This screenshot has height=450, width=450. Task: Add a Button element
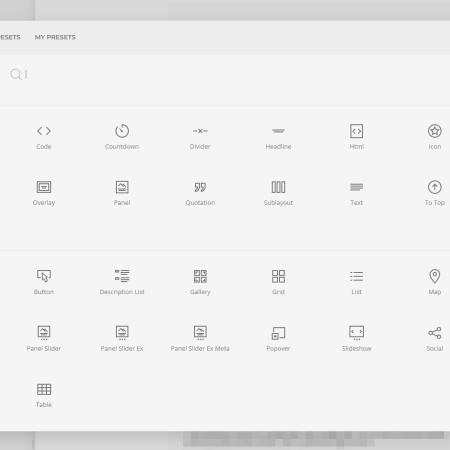44,282
